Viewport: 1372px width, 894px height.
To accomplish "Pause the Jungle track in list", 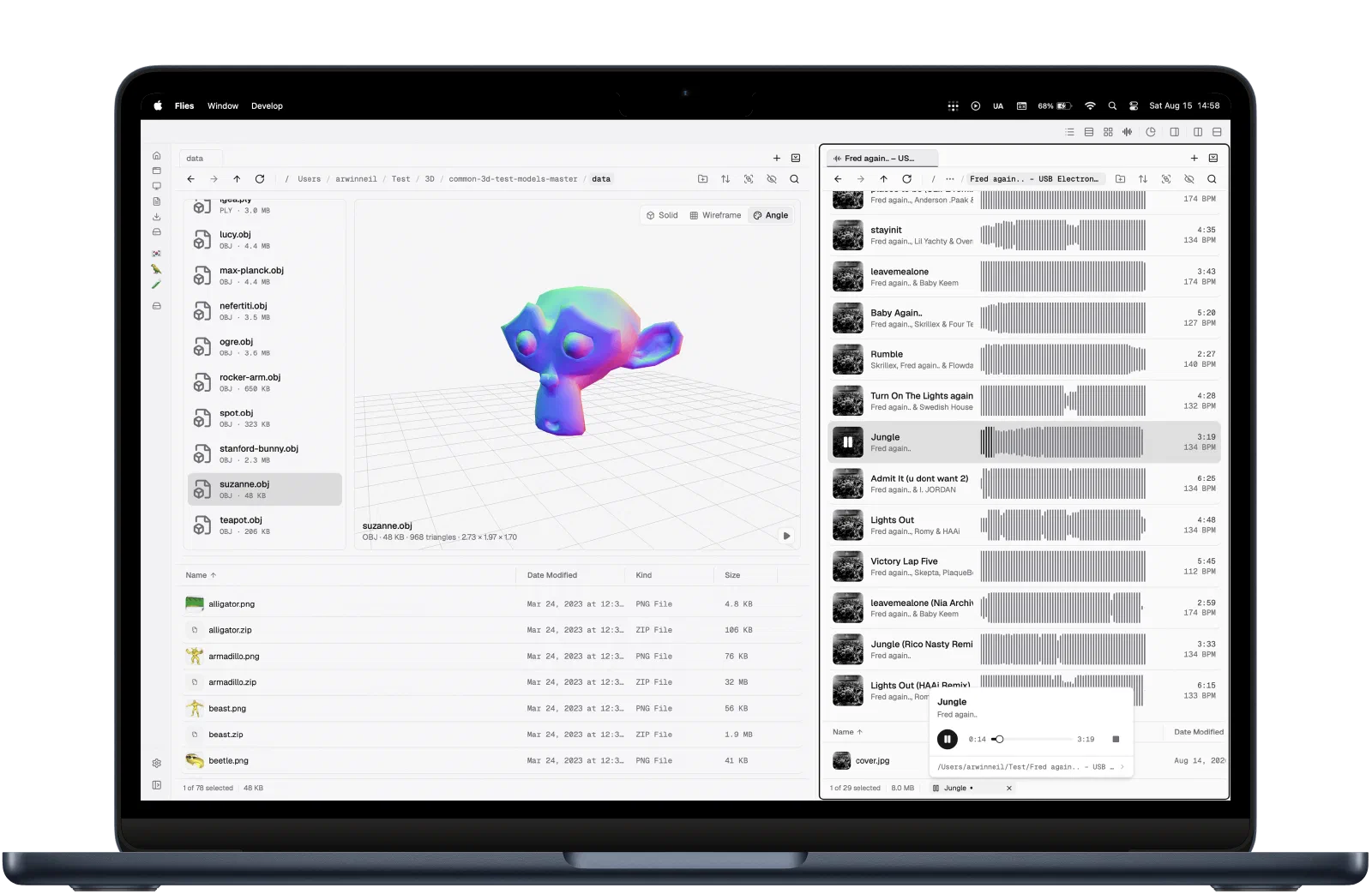I will coord(848,442).
